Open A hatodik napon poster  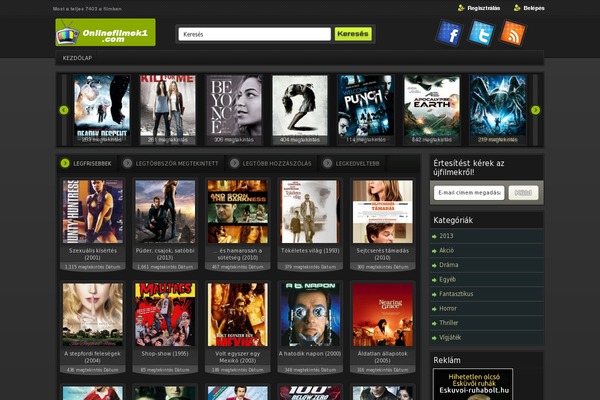click(x=310, y=315)
